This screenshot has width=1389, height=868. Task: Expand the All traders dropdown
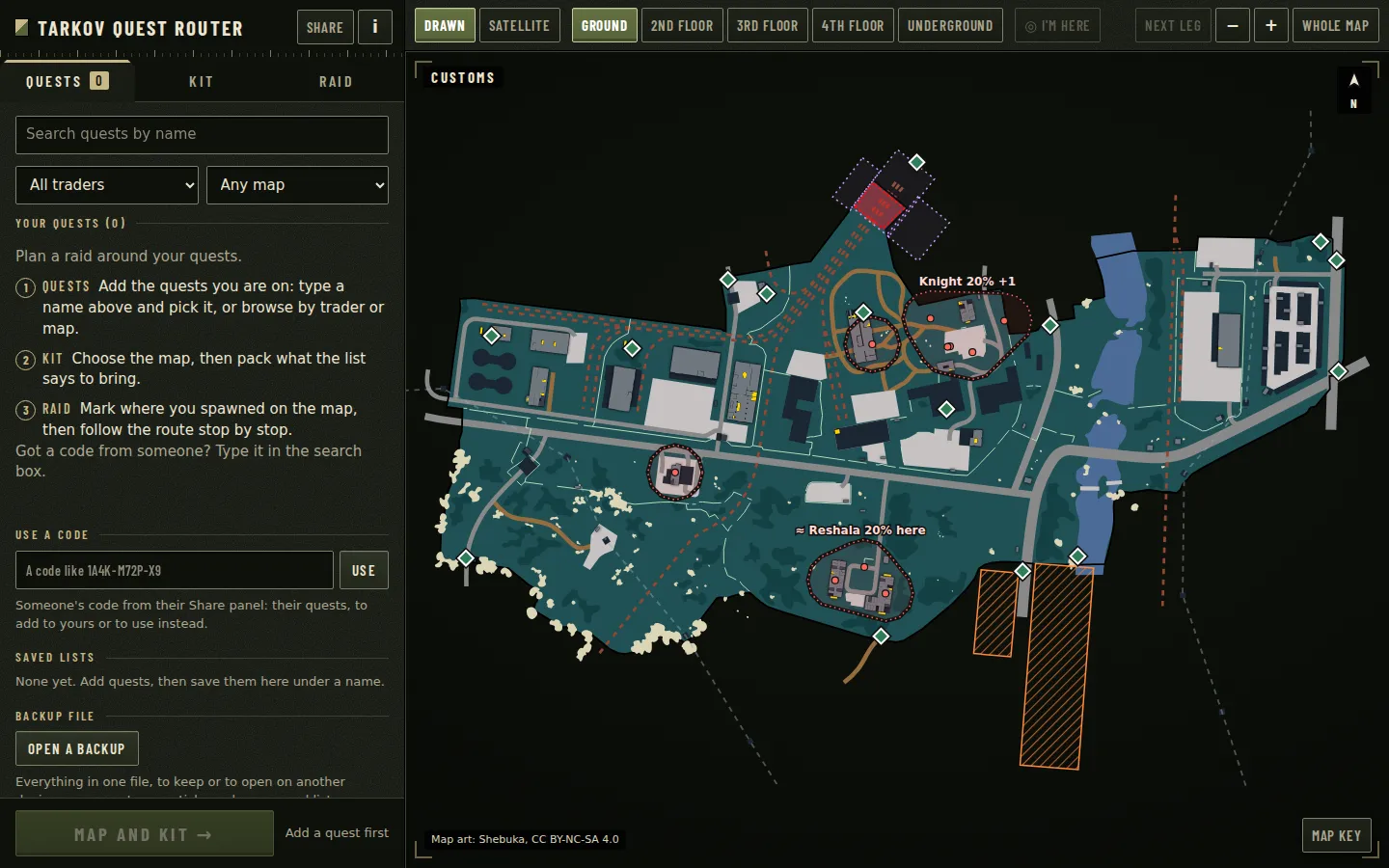[107, 185]
